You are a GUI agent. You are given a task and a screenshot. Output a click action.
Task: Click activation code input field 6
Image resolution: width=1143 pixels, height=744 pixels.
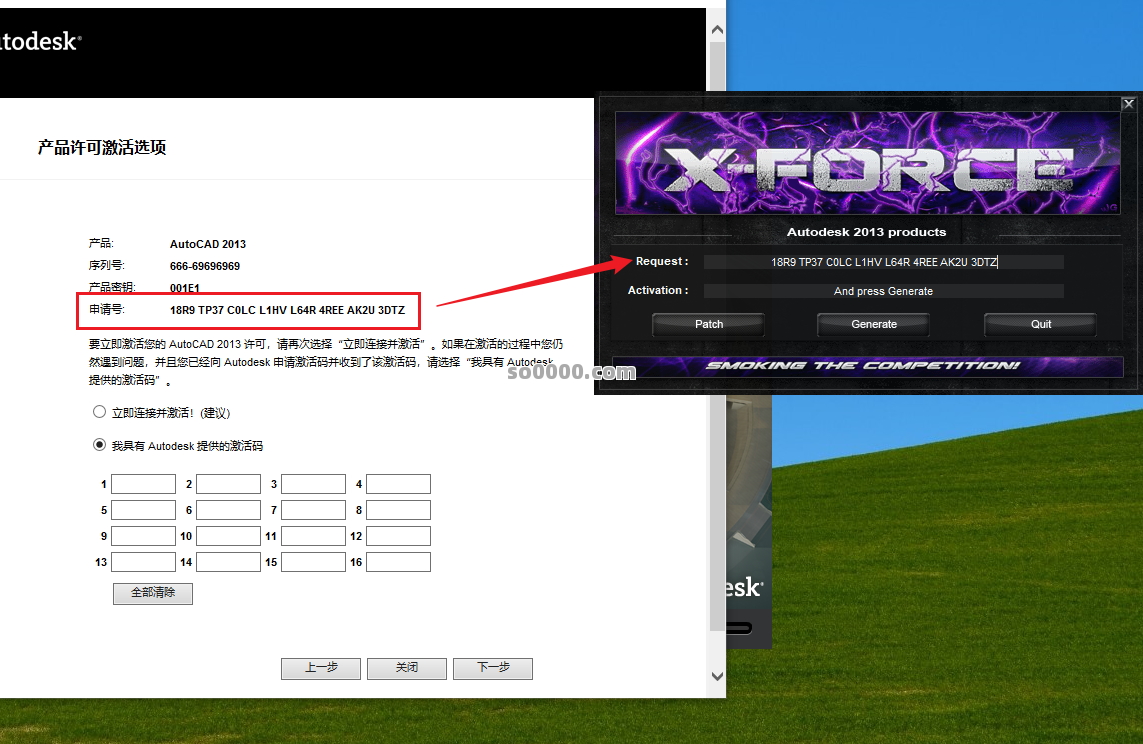228,510
